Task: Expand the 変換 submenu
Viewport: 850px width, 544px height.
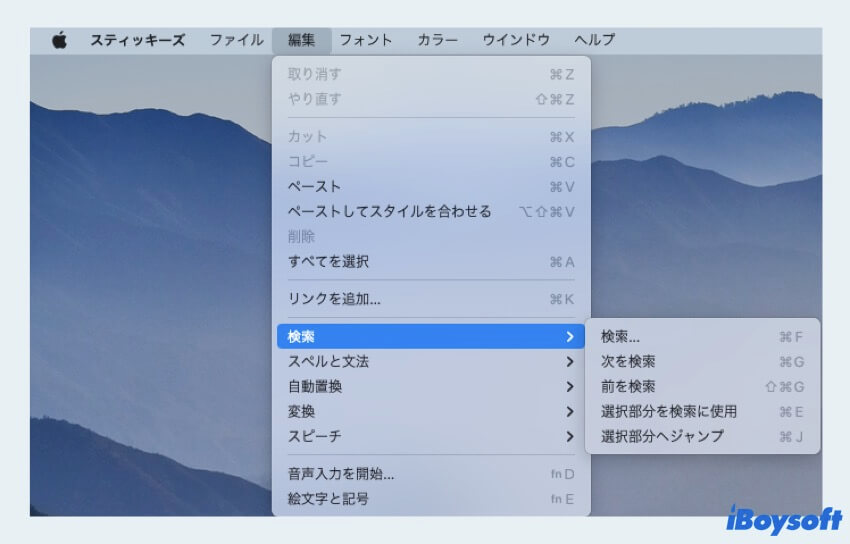Action: point(301,412)
